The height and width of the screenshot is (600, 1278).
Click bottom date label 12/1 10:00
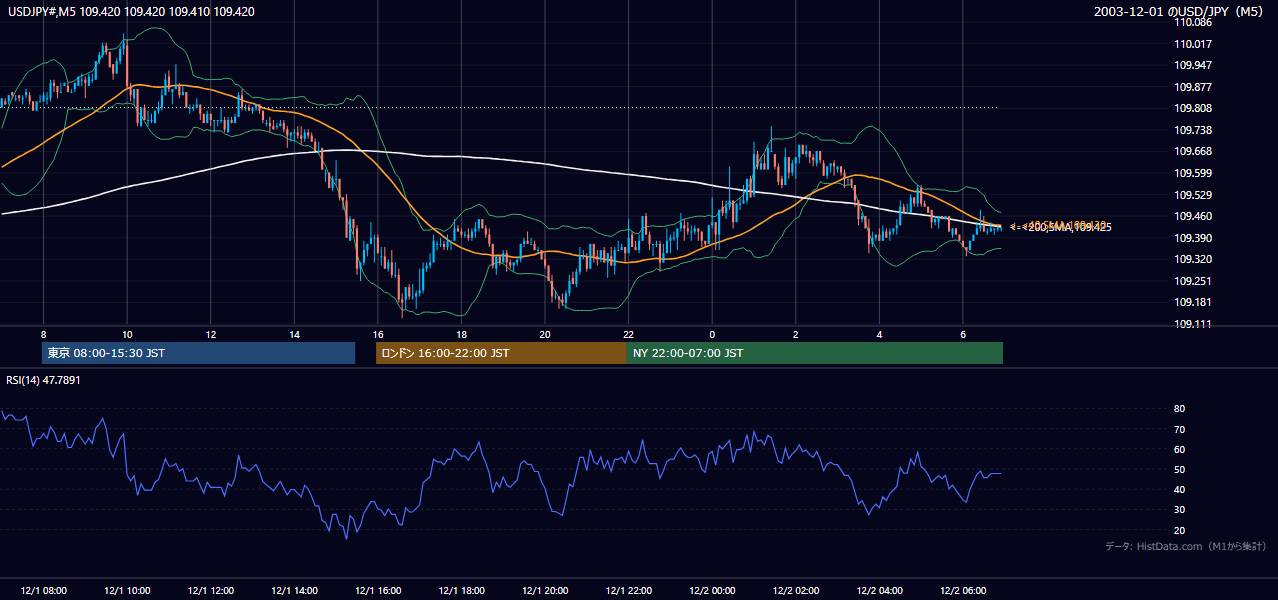pos(127,591)
